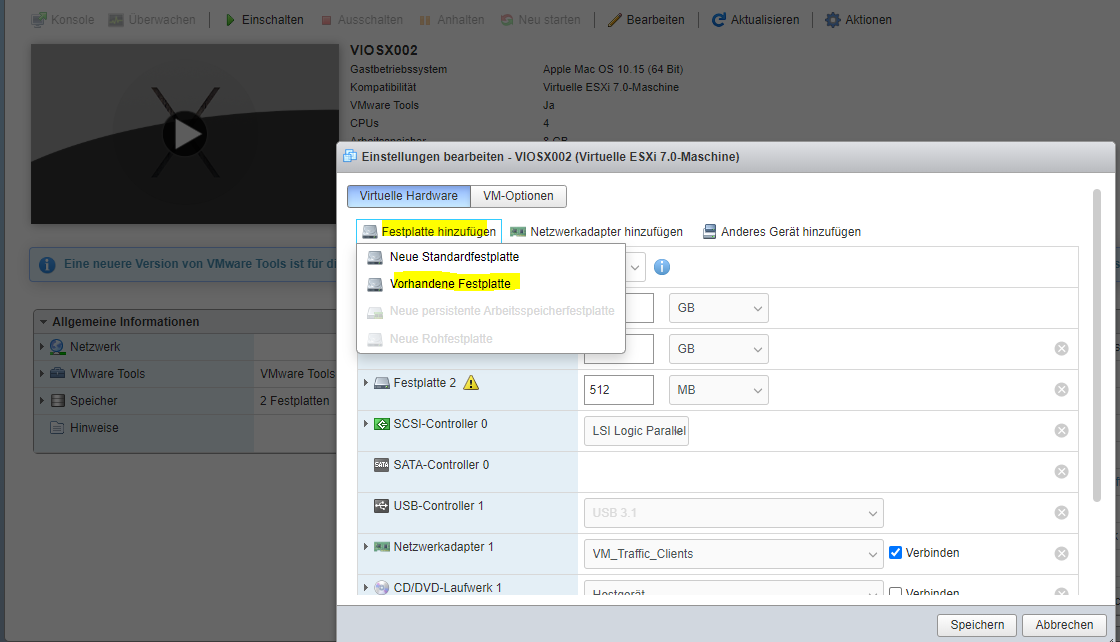The image size is (1120, 642).
Task: Remove Festplatte 2 with its X icon
Action: 1061,390
